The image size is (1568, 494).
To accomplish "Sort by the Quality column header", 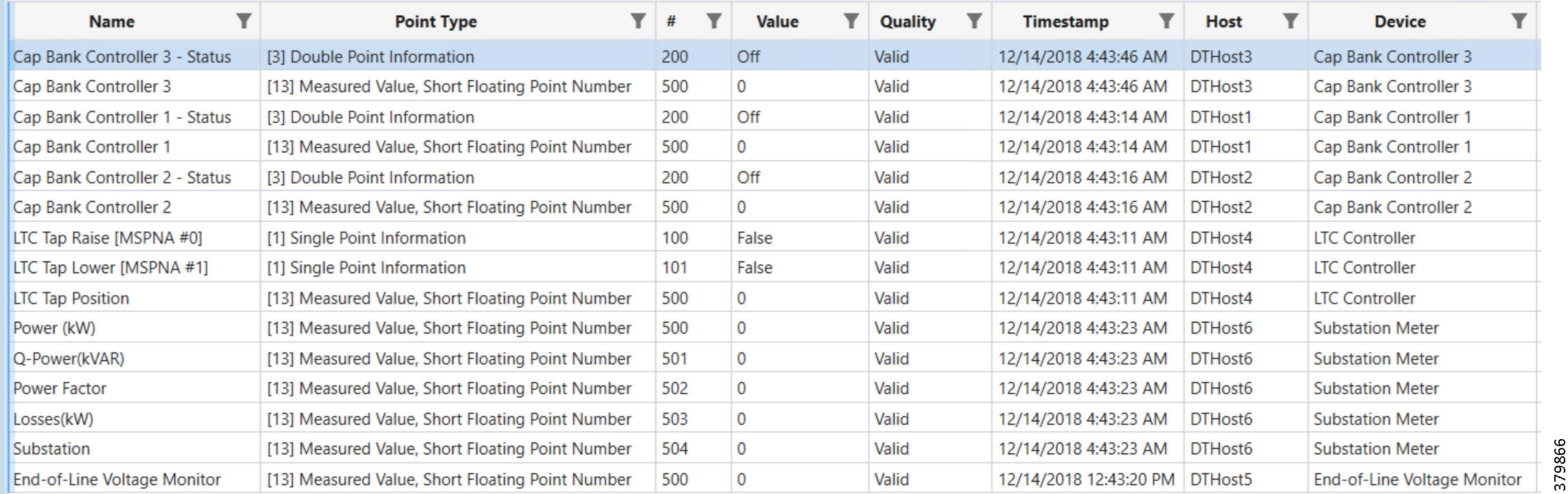I will tap(908, 22).
